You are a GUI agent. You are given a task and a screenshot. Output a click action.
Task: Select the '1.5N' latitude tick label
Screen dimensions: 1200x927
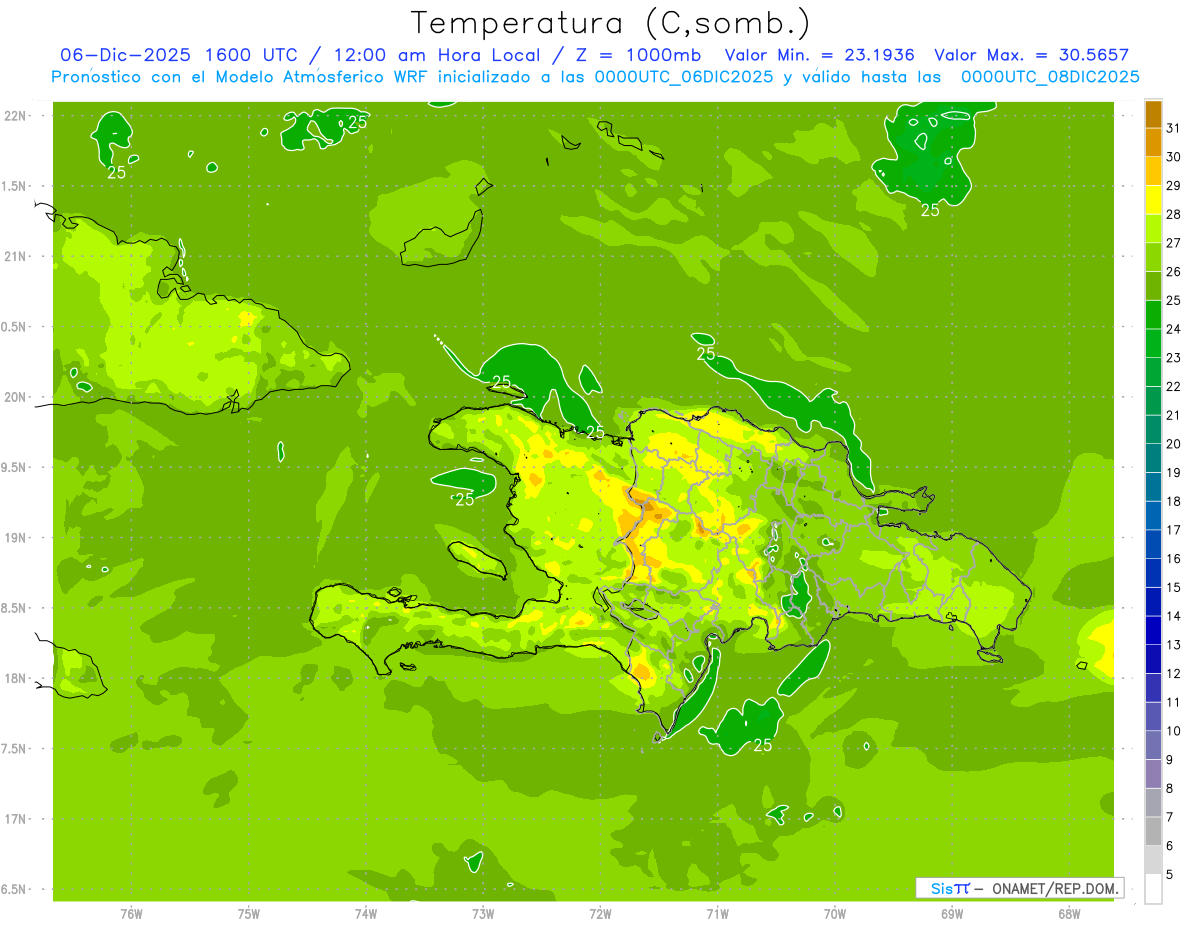pos(15,186)
